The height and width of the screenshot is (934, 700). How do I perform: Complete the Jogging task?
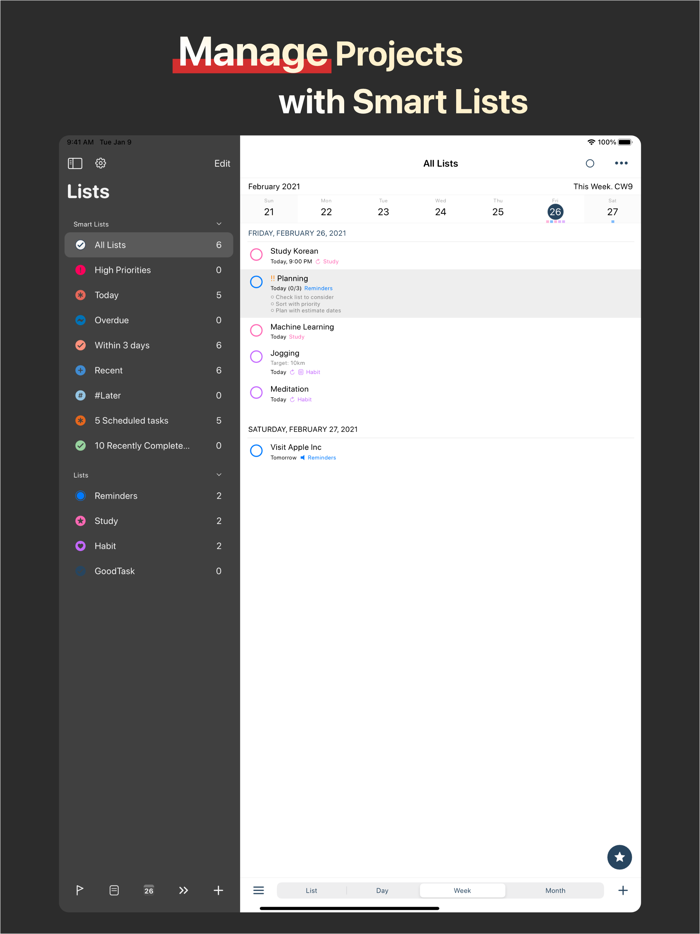click(x=256, y=356)
